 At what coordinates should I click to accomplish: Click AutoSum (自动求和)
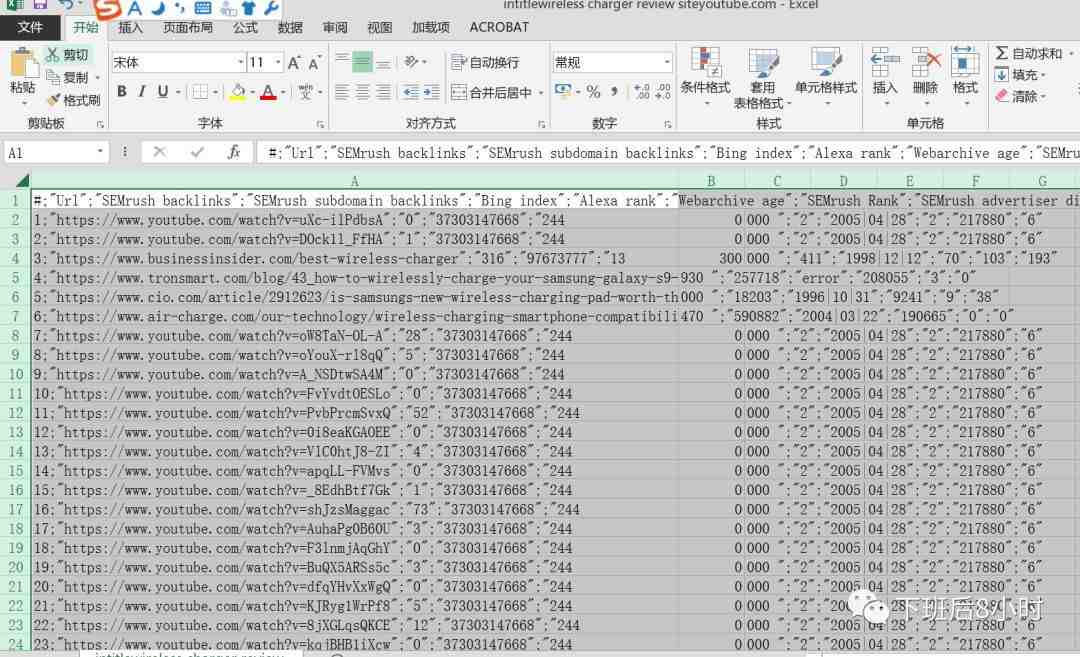(1029, 54)
